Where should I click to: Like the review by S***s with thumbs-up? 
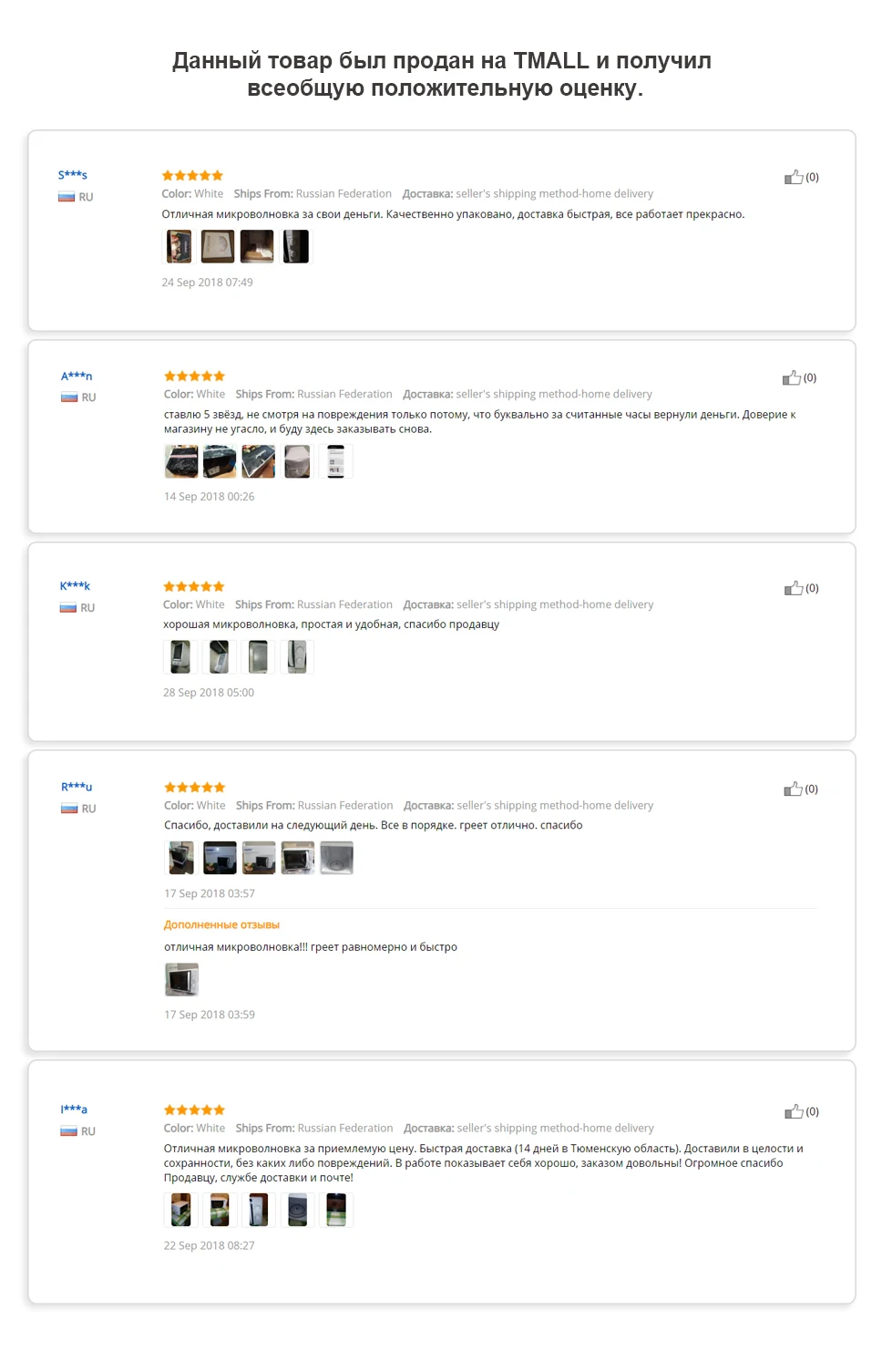tap(794, 177)
